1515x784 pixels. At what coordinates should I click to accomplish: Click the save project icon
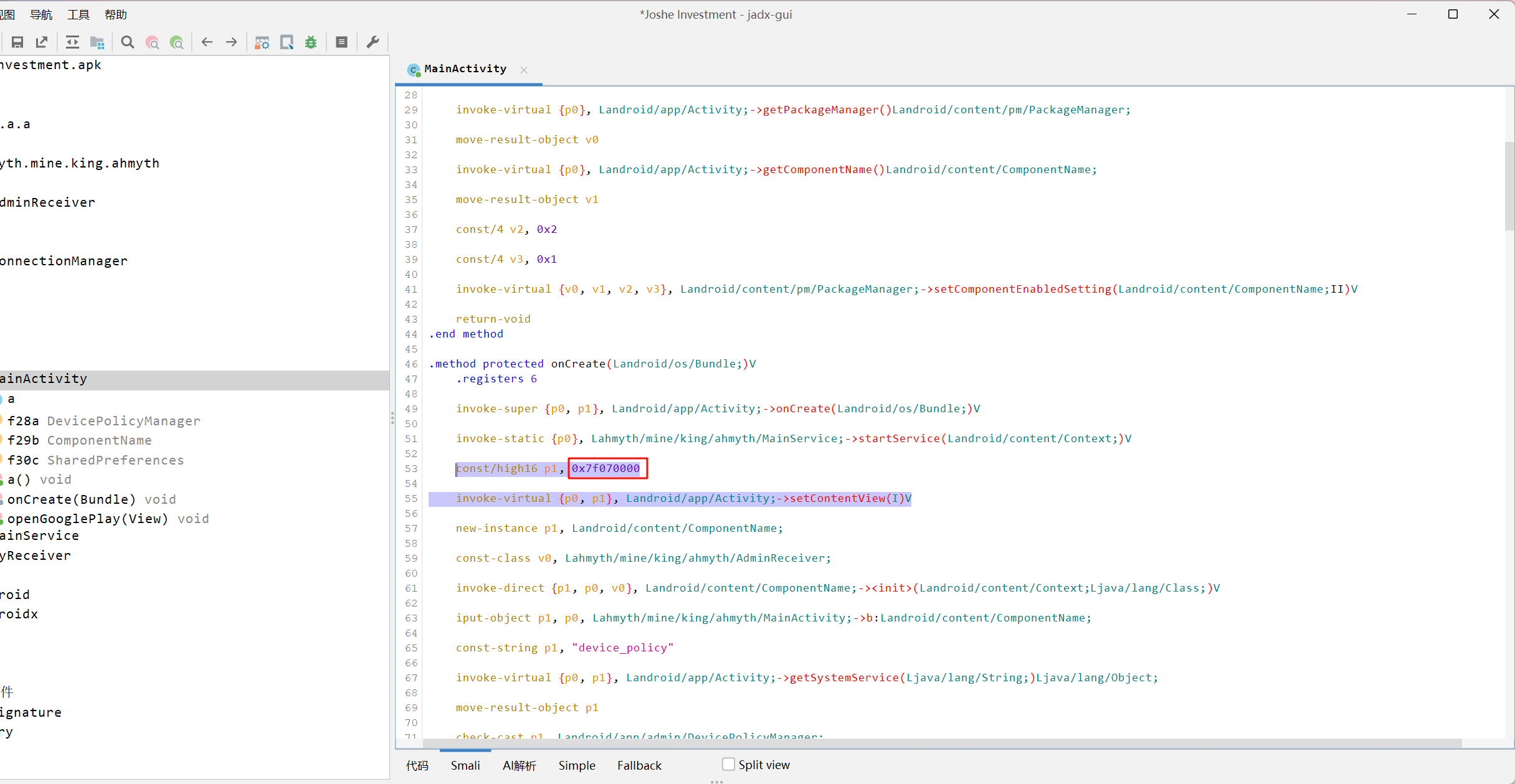[x=17, y=42]
